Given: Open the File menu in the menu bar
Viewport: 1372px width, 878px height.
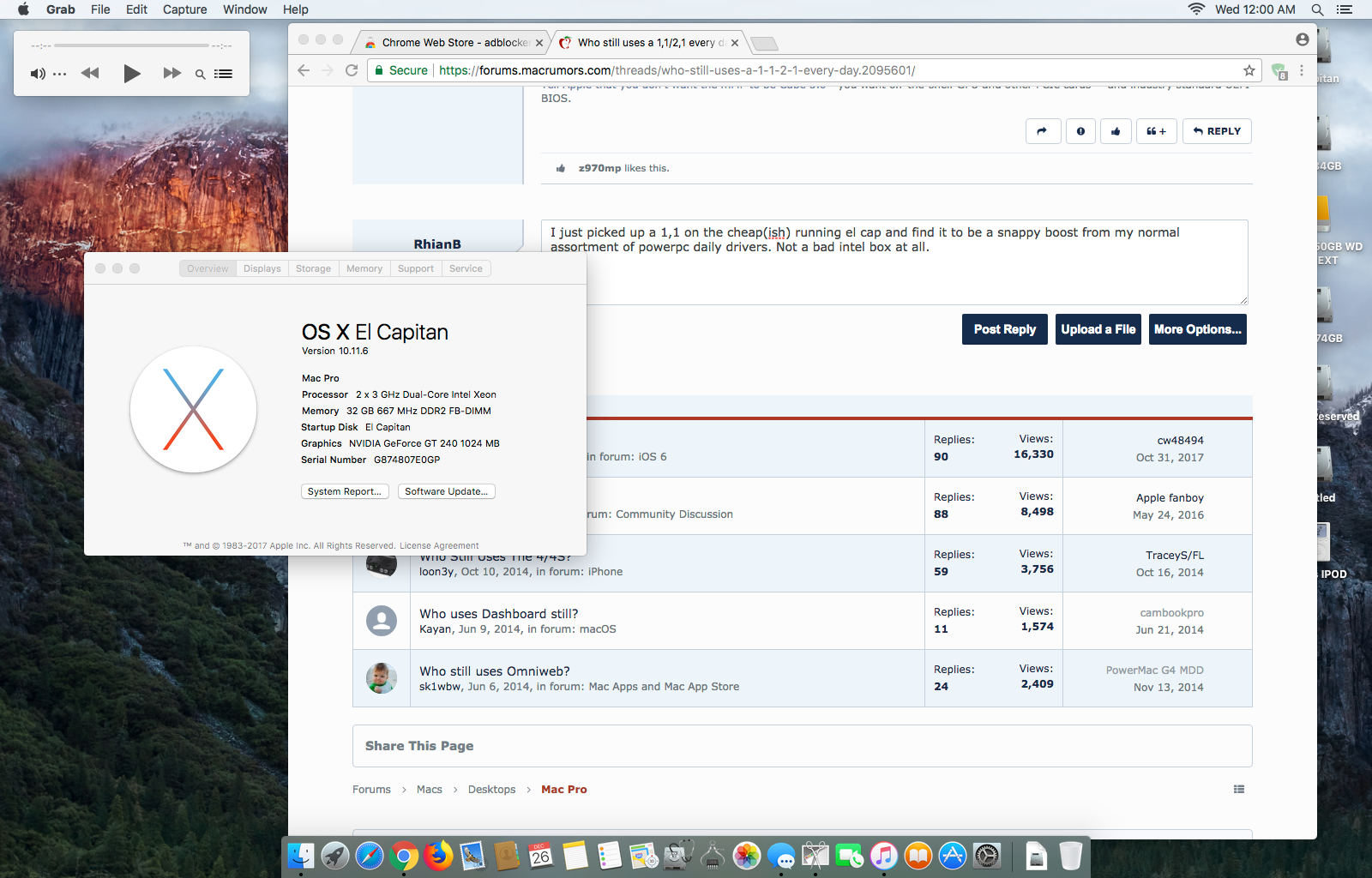Looking at the screenshot, I should click(100, 9).
